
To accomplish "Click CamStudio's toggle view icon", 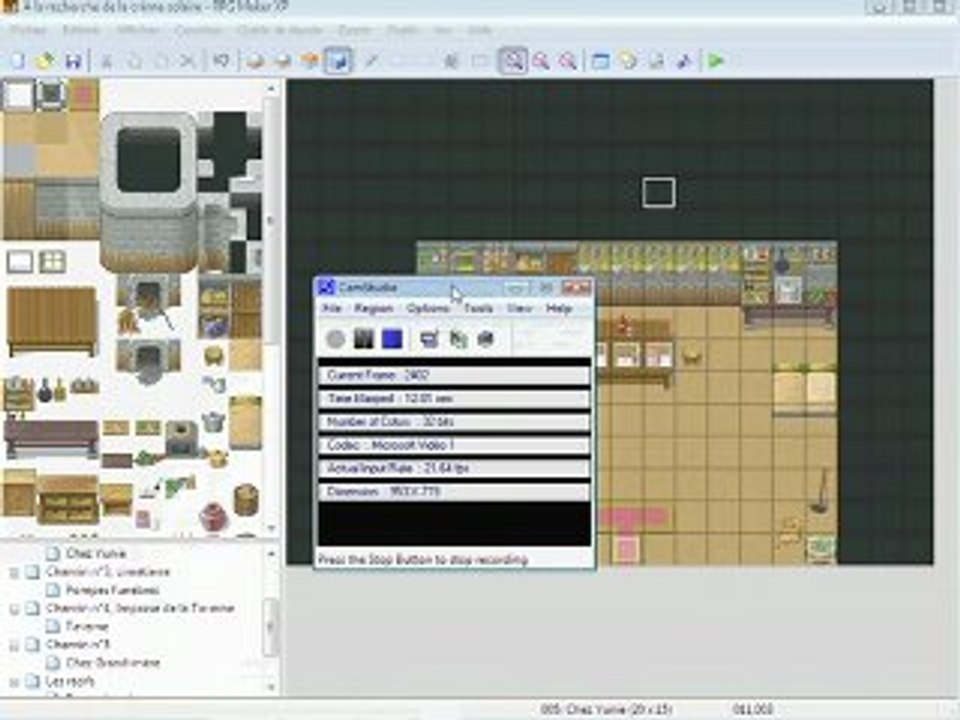I will [x=429, y=339].
